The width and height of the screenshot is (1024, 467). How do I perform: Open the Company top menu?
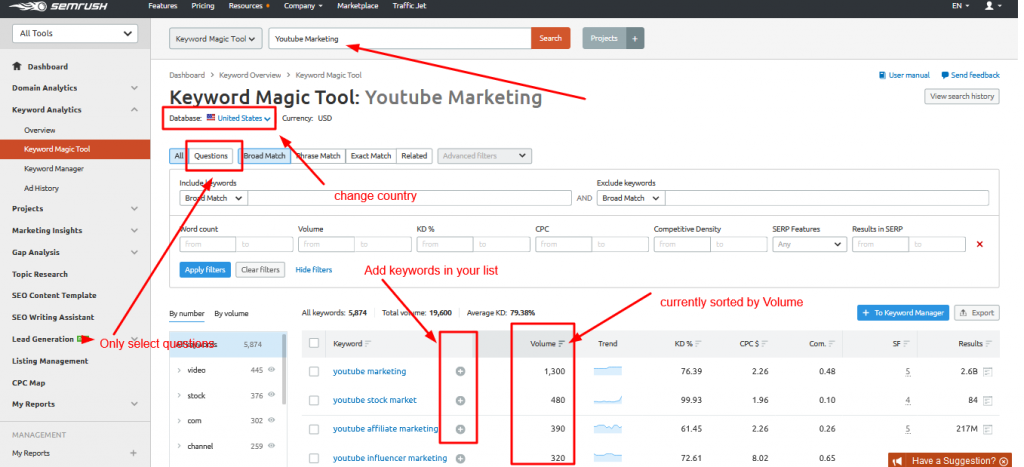303,5
